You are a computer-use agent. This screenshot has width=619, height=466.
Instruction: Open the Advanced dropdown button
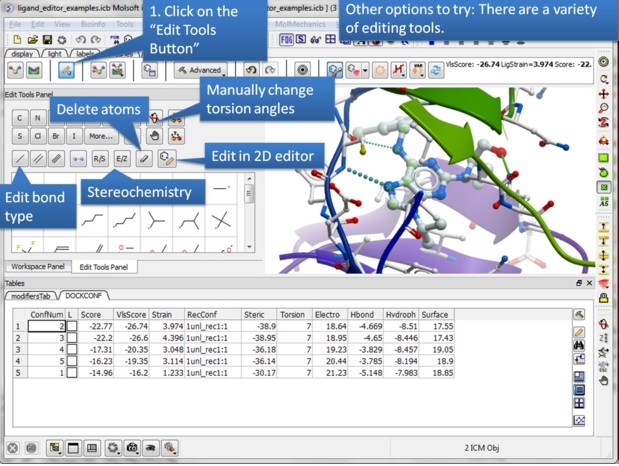pos(199,70)
